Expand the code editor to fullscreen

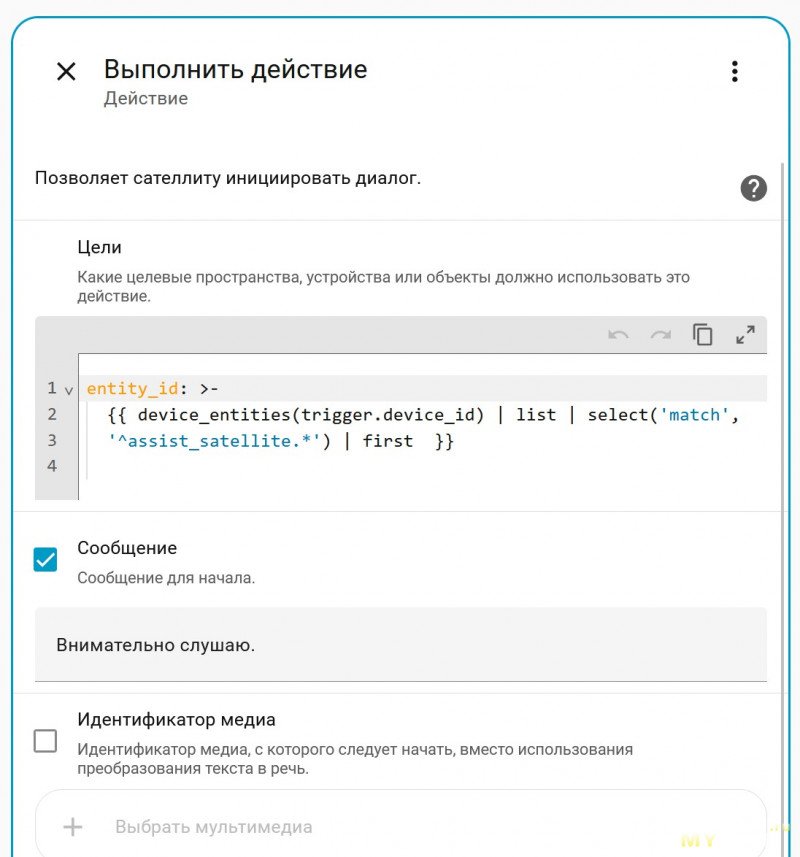tap(745, 335)
